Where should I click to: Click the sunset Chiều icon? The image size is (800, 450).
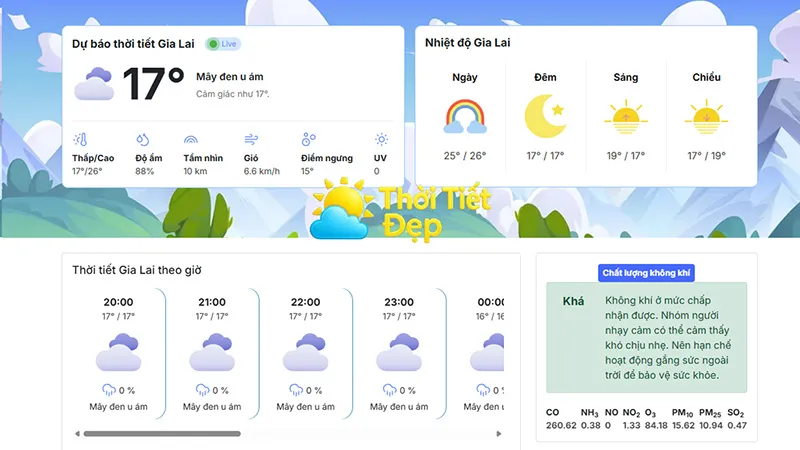click(x=706, y=116)
